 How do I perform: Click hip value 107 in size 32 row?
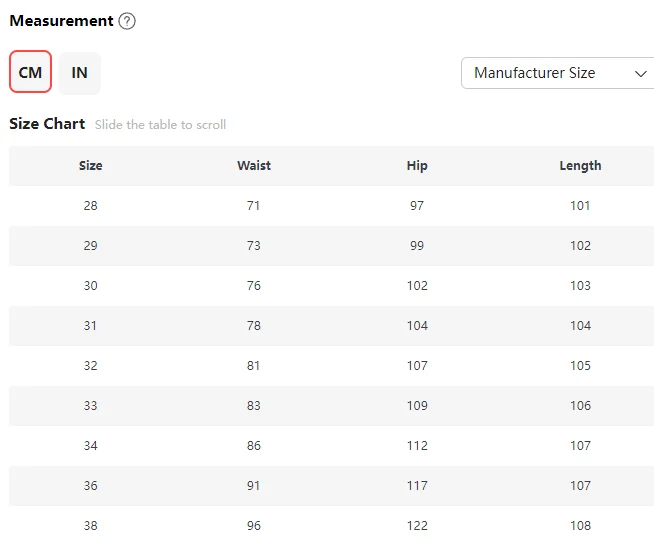(418, 366)
